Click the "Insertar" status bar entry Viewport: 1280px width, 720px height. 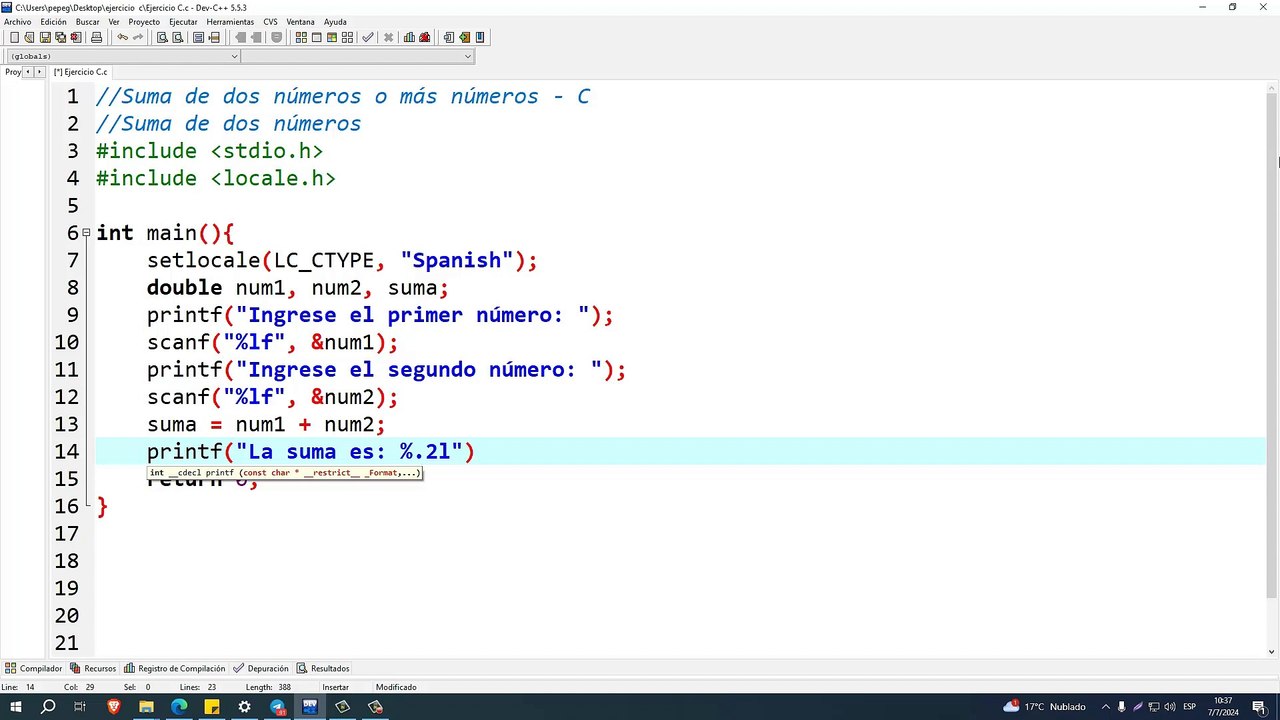coord(336,687)
